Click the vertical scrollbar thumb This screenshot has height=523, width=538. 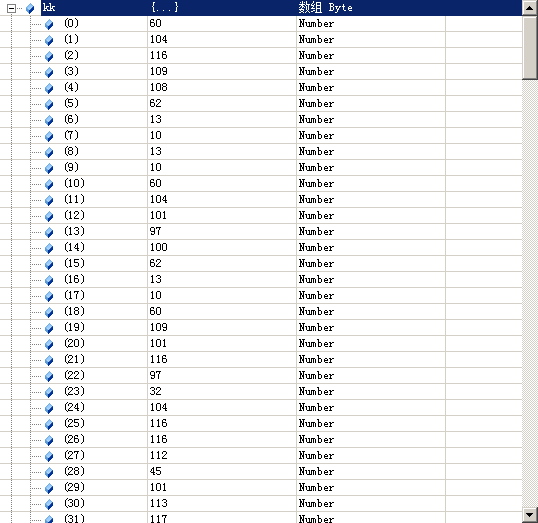(530, 48)
